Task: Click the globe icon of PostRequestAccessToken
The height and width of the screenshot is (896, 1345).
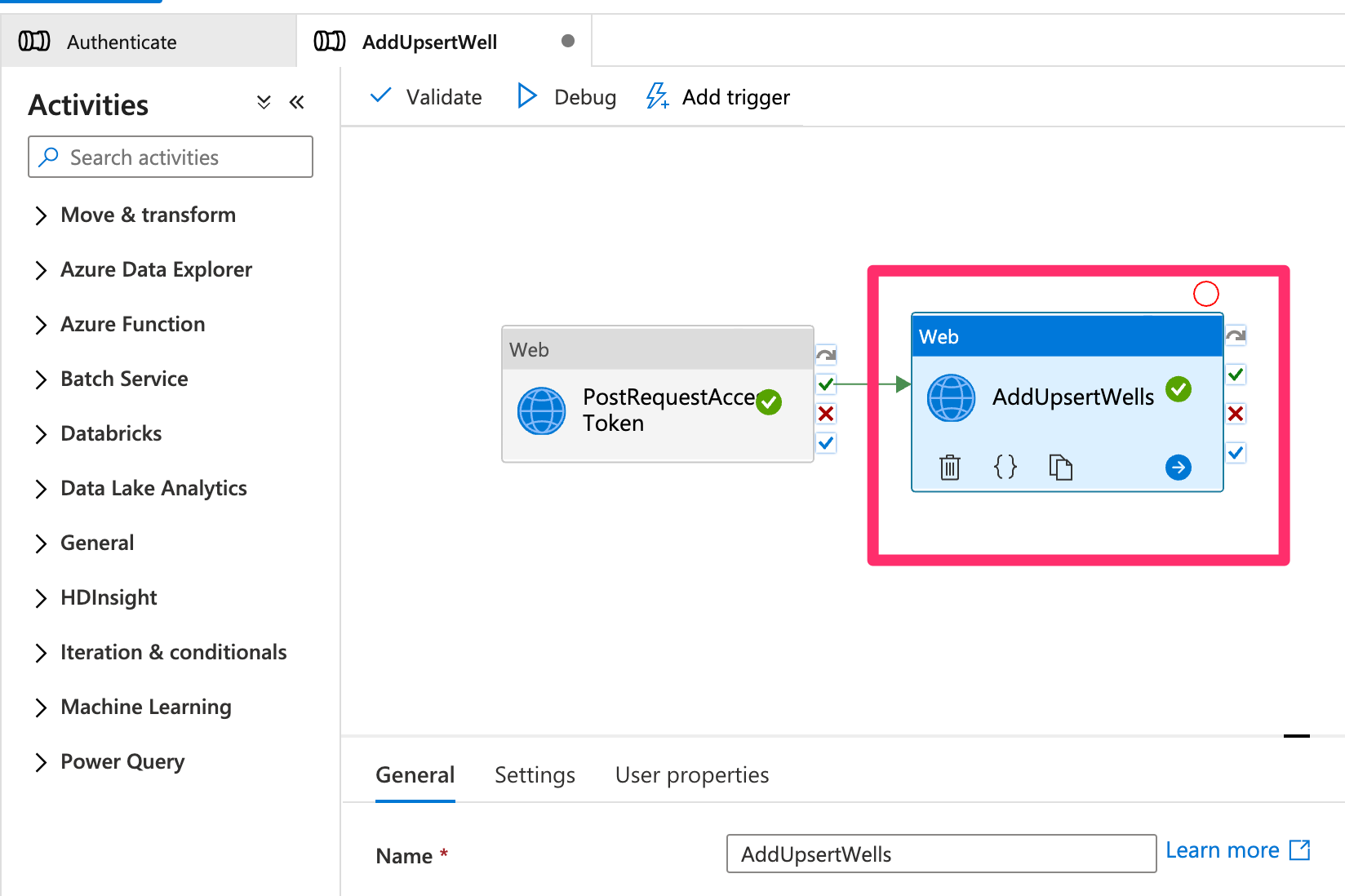Action: (542, 410)
